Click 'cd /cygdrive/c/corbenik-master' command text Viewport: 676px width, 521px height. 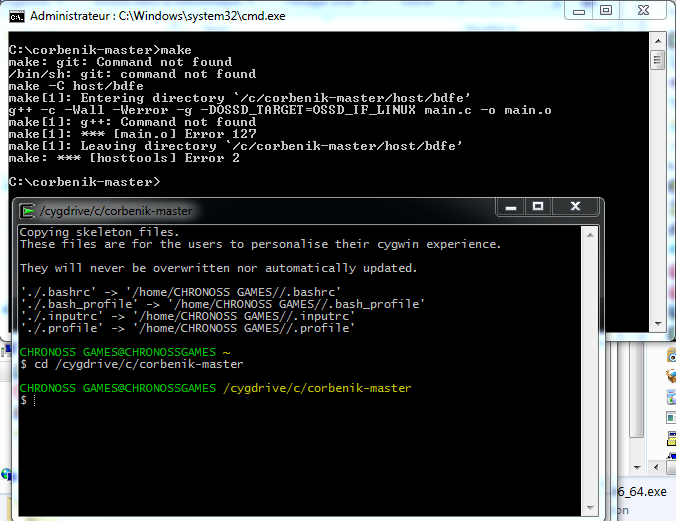(139, 364)
